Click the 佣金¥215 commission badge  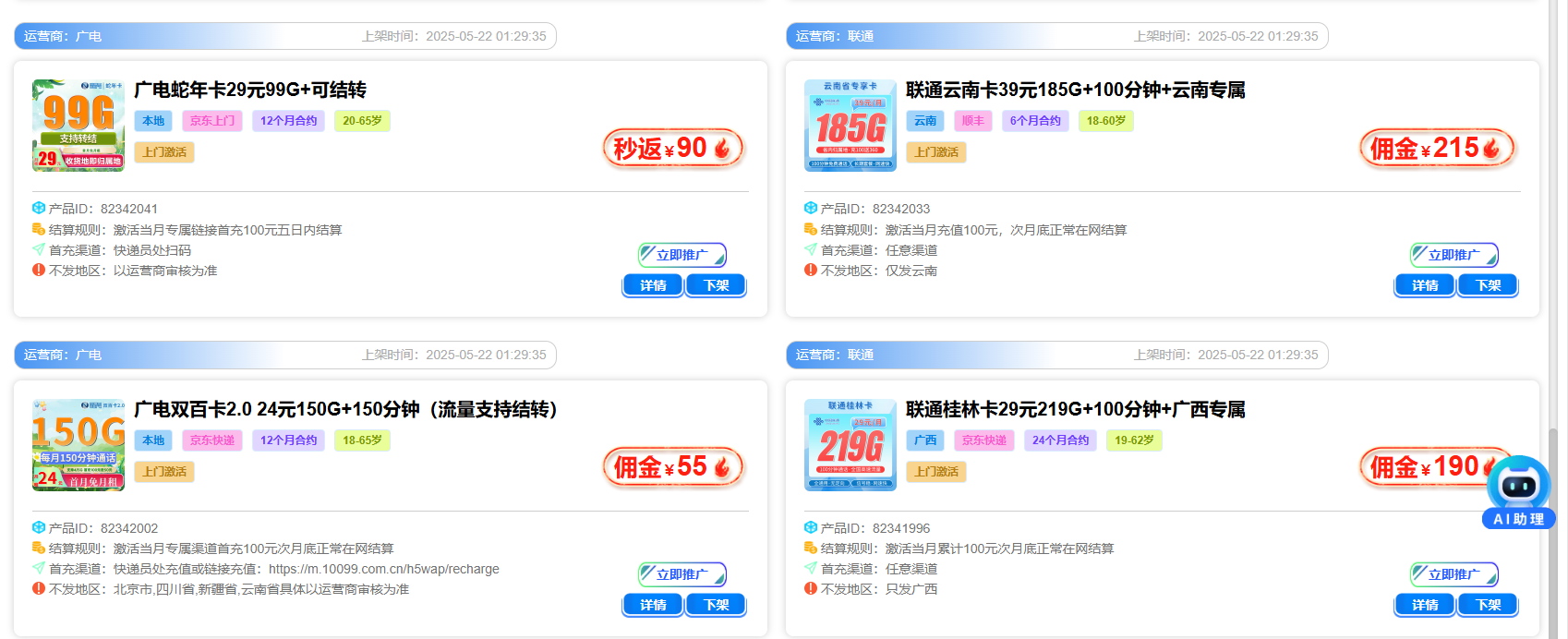tap(1437, 148)
